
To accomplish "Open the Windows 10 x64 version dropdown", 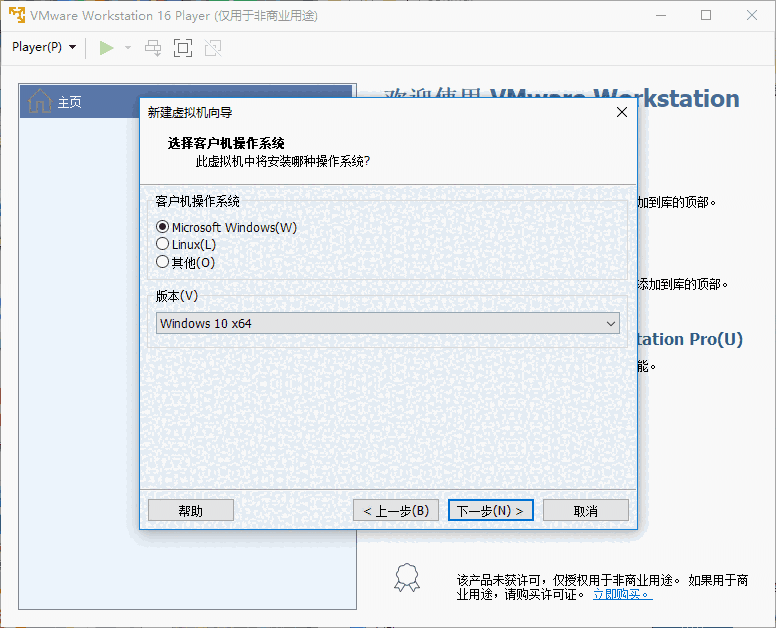I will 388,323.
